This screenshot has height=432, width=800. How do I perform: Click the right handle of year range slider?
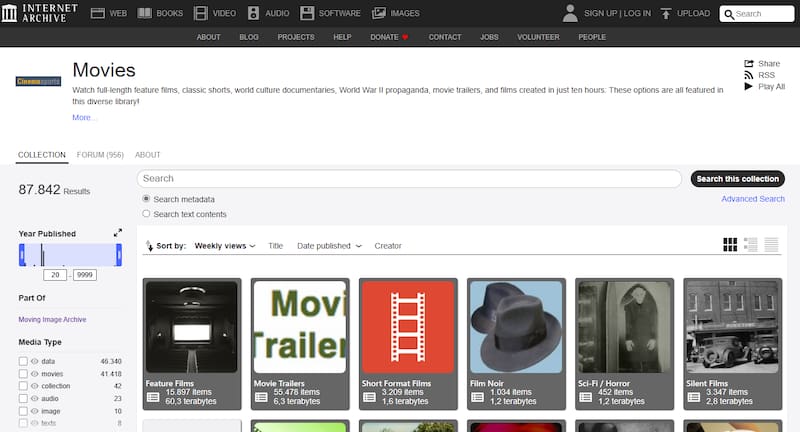tap(119, 255)
